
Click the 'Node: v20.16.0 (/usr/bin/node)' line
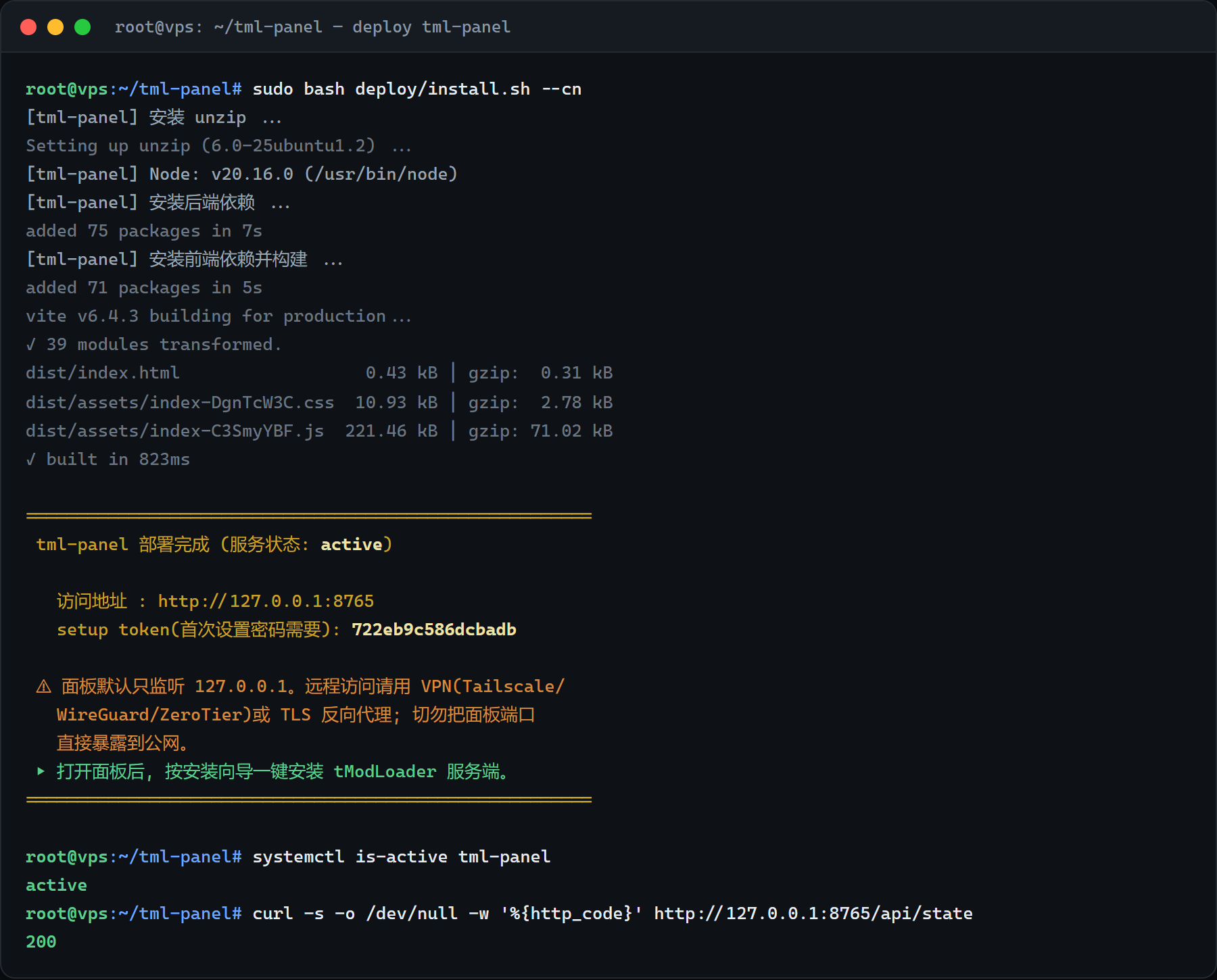241,174
